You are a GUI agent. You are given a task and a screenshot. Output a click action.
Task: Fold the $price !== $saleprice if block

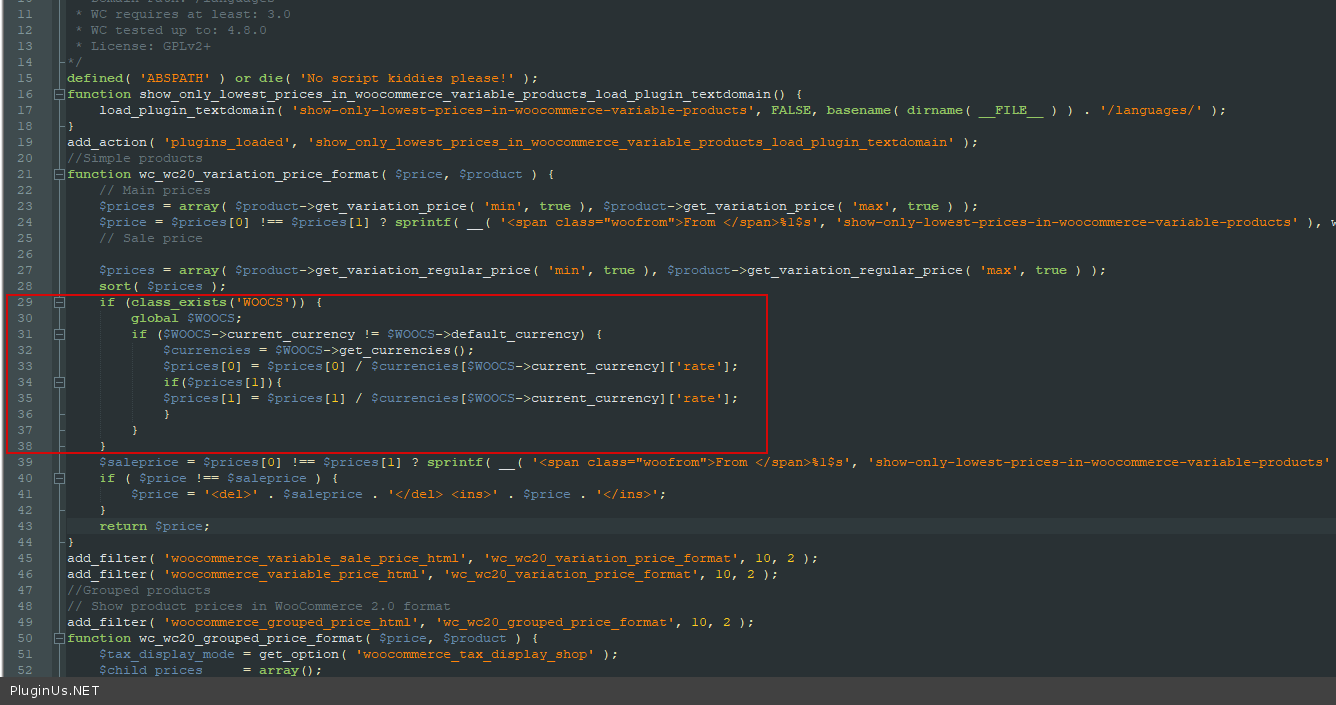[59, 478]
